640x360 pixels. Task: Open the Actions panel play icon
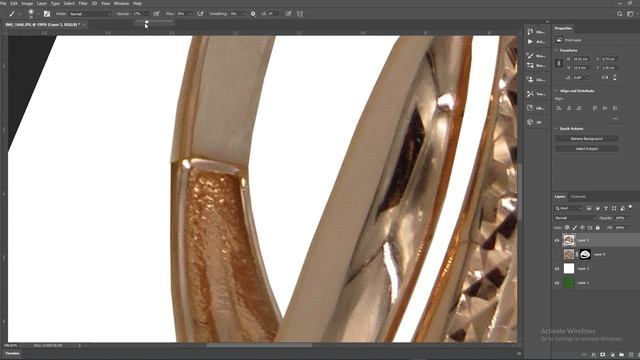coord(530,42)
